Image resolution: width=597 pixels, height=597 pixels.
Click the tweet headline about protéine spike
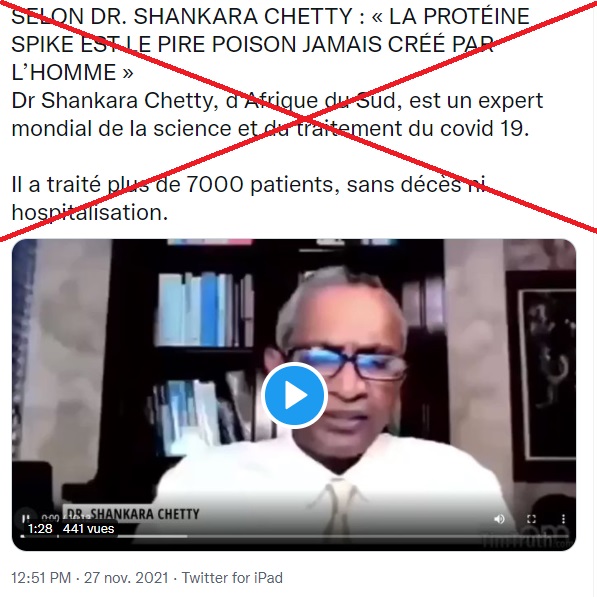(x=270, y=44)
